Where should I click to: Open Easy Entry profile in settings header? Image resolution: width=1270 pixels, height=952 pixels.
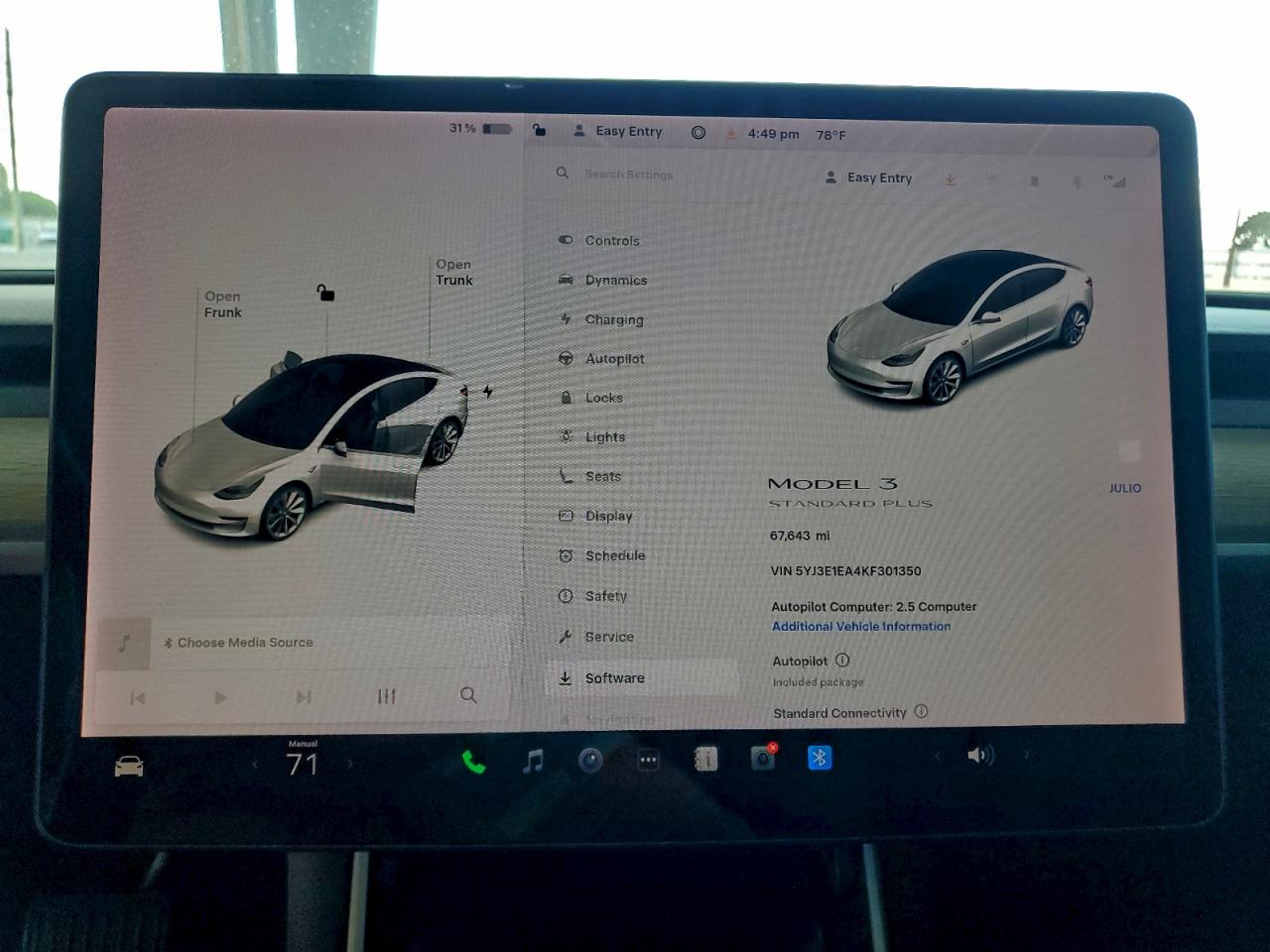click(x=869, y=178)
